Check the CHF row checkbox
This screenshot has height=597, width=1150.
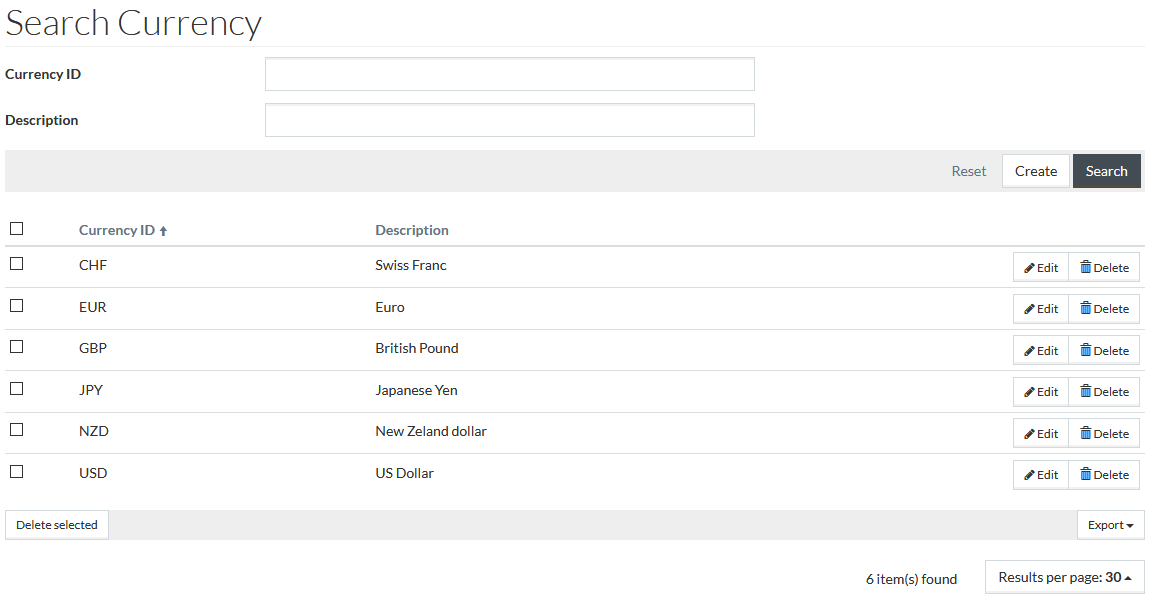(16, 263)
